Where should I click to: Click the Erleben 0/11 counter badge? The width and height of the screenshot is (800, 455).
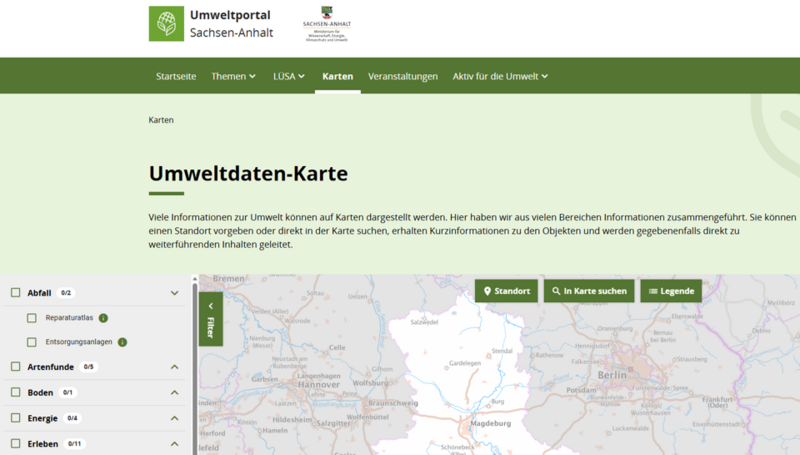click(x=74, y=444)
